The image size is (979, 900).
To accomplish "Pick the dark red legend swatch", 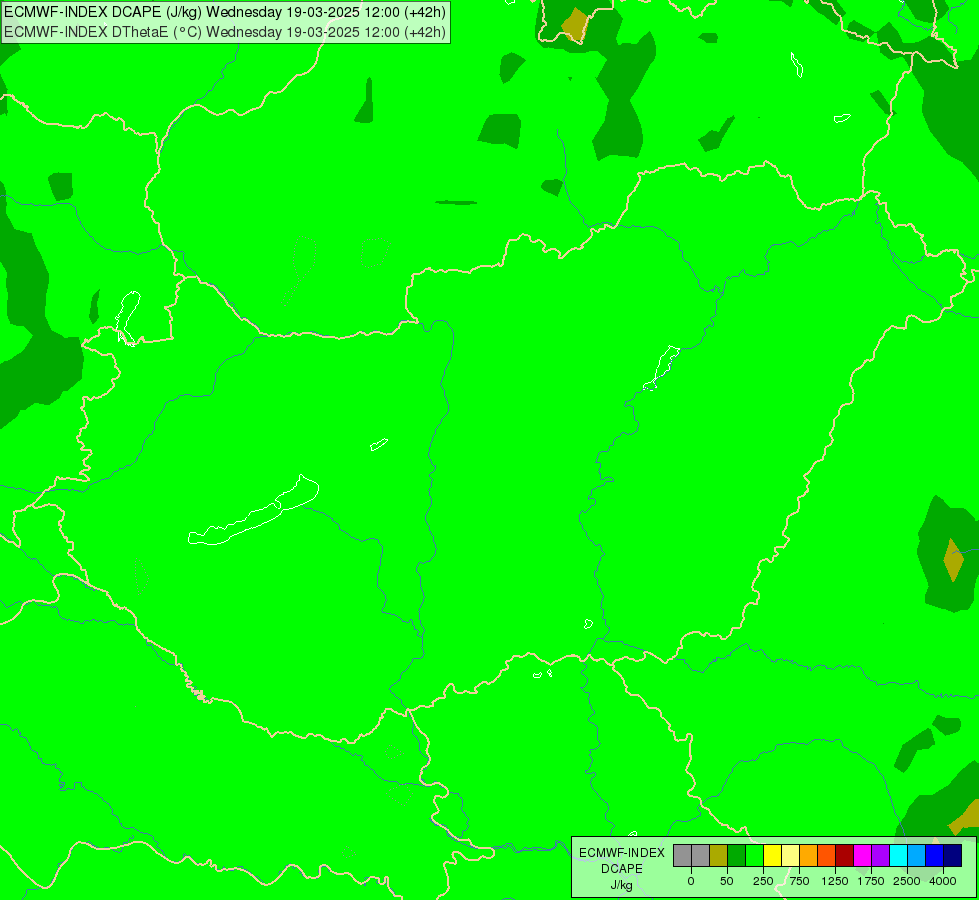I will click(845, 856).
